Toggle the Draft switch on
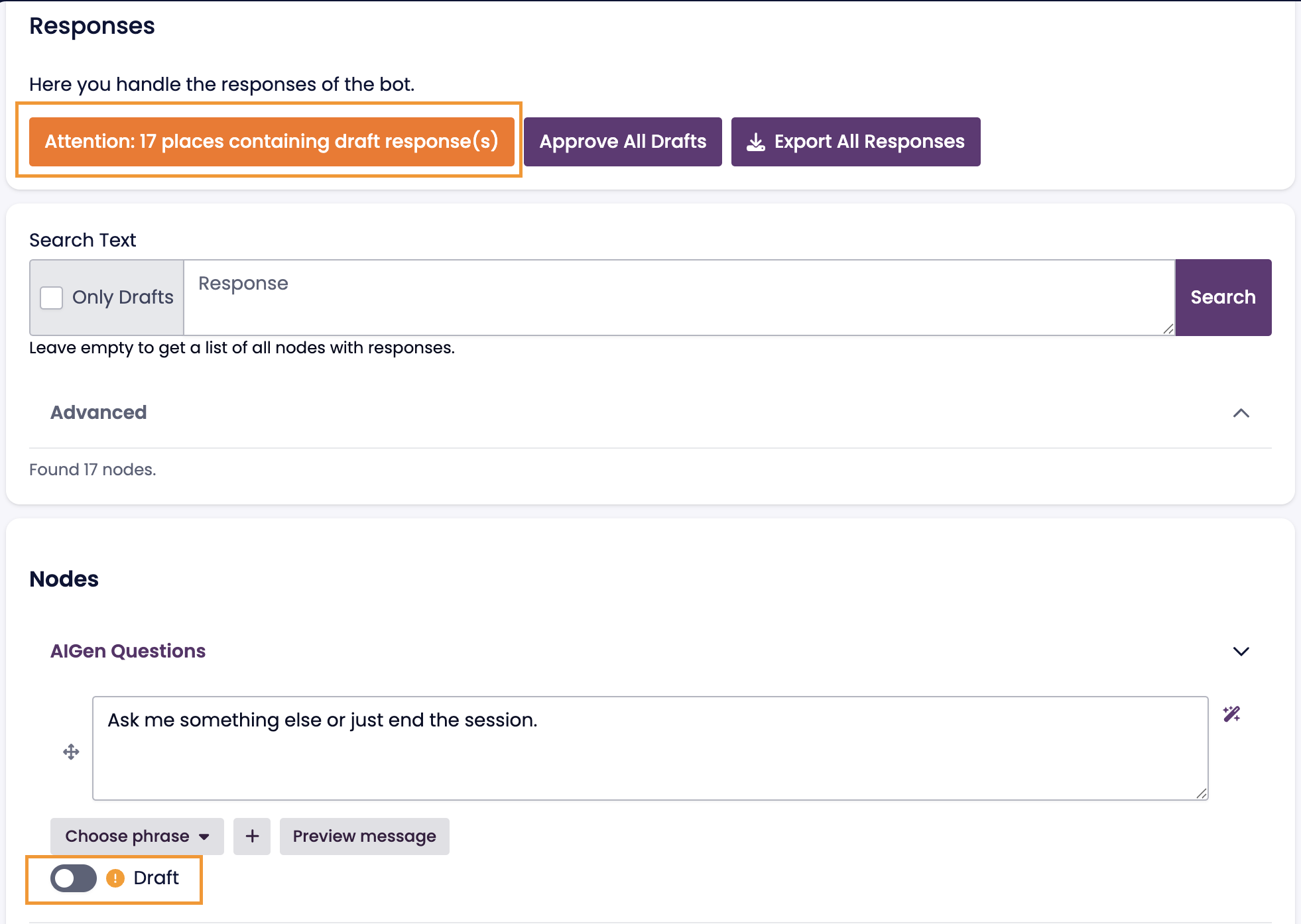Screen dimensions: 1301x924 coord(74,878)
